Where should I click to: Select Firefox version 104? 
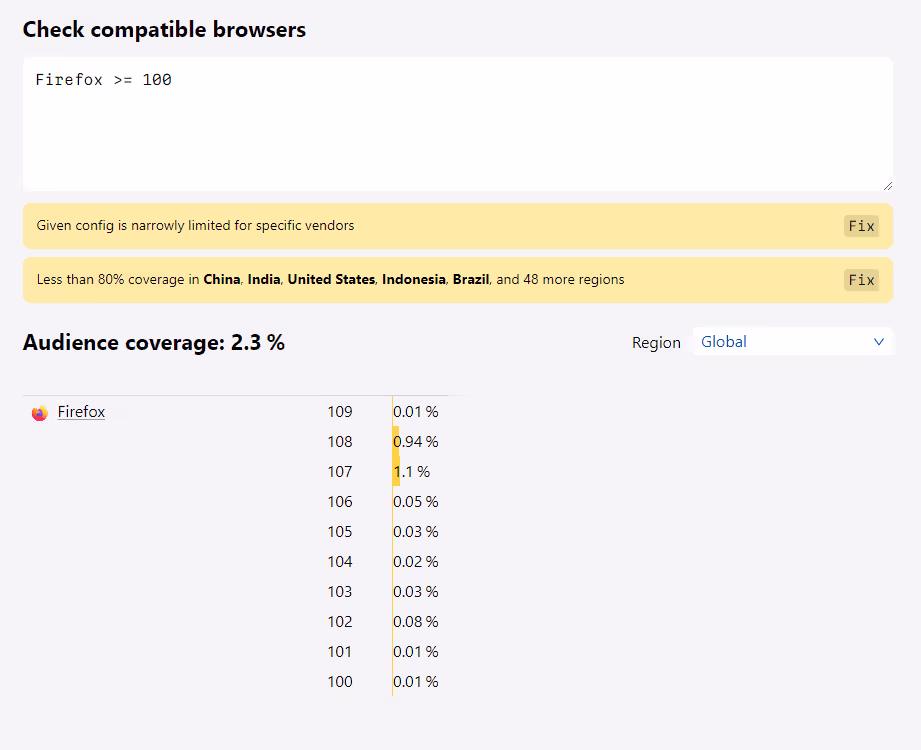point(340,561)
